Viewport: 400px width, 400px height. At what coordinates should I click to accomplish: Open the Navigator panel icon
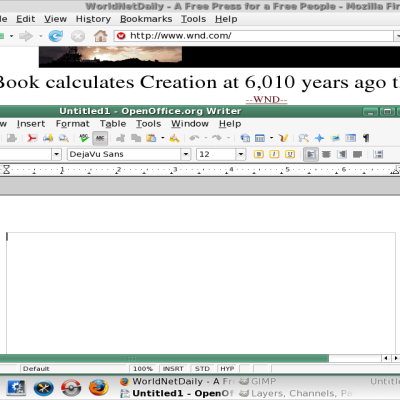(319, 138)
